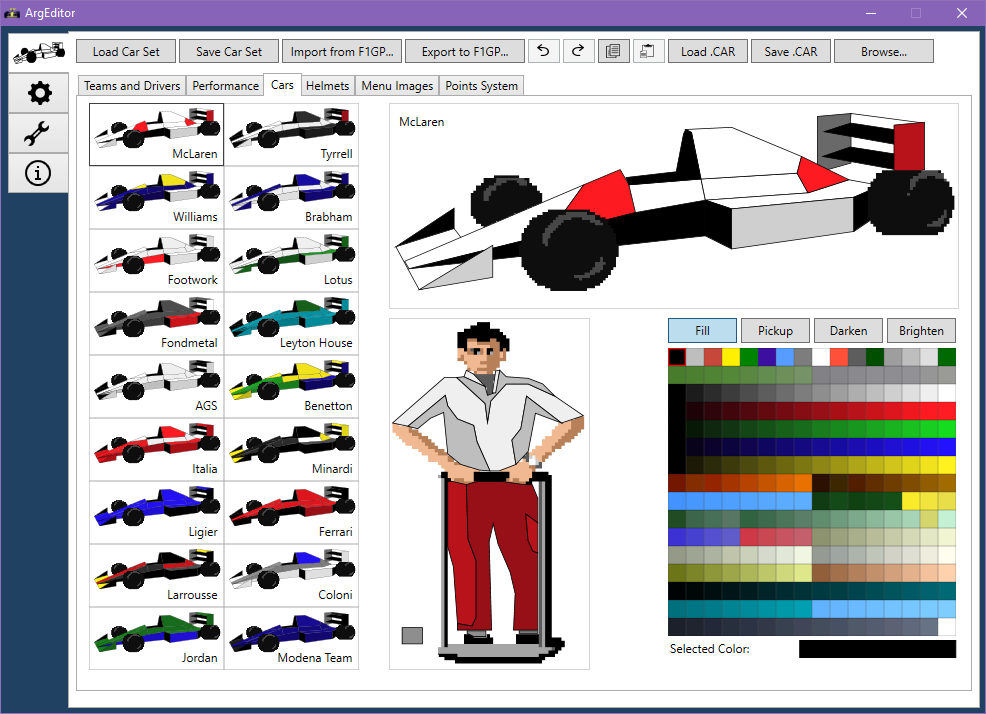Screen dimensions: 986x714
Task: Activate the Darken paint mode
Action: [x=848, y=330]
